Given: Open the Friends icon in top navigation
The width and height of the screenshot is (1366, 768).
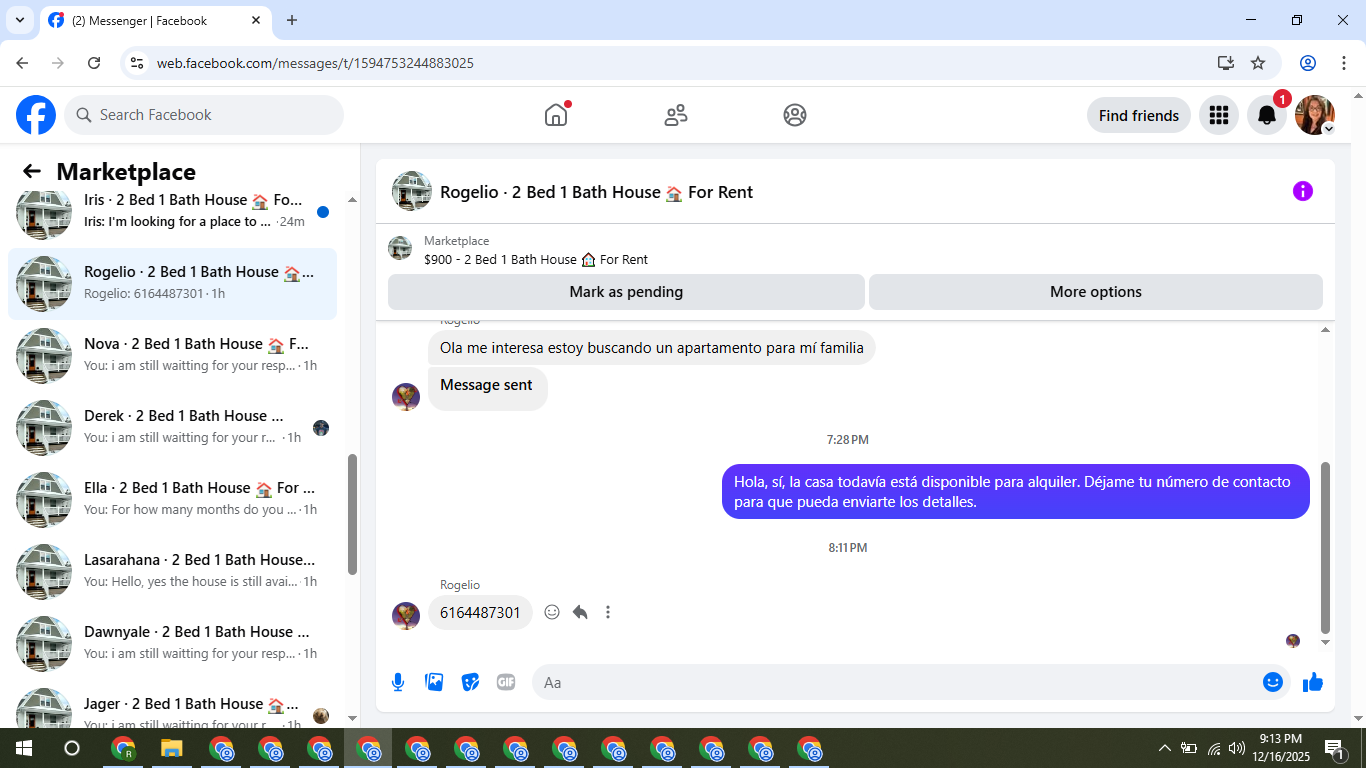Looking at the screenshot, I should coord(676,115).
